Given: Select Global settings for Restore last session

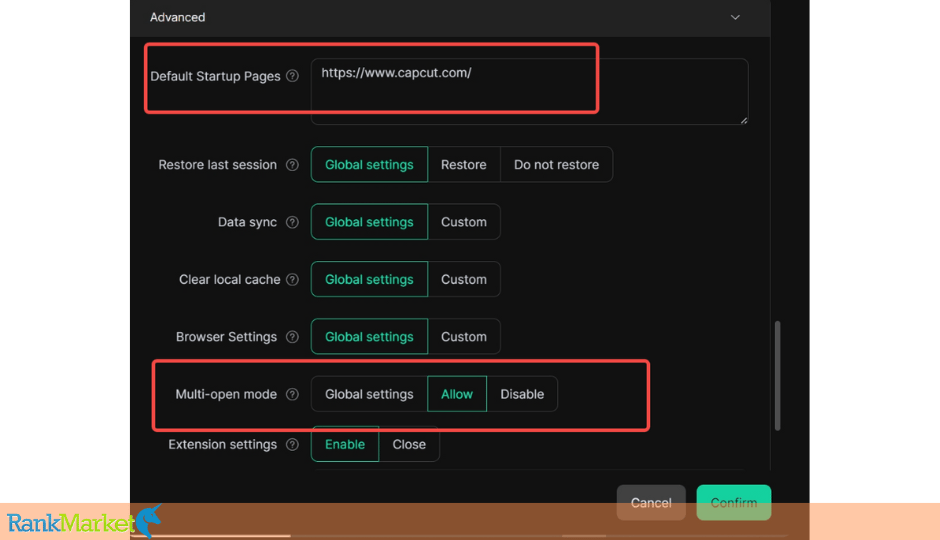Looking at the screenshot, I should point(369,164).
